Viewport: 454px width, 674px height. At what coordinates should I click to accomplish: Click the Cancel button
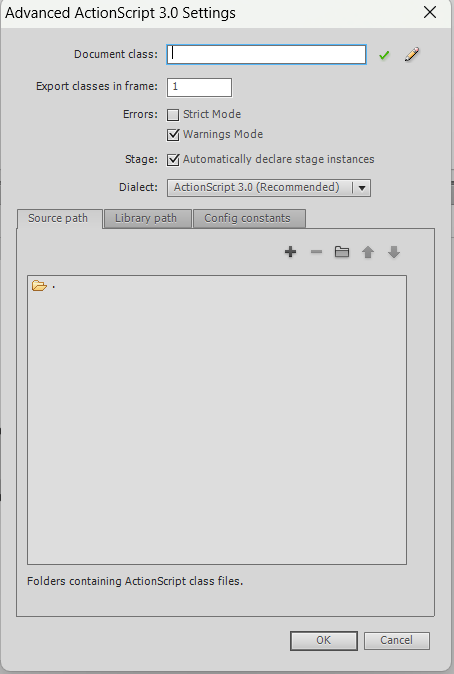pyautogui.click(x=396, y=640)
